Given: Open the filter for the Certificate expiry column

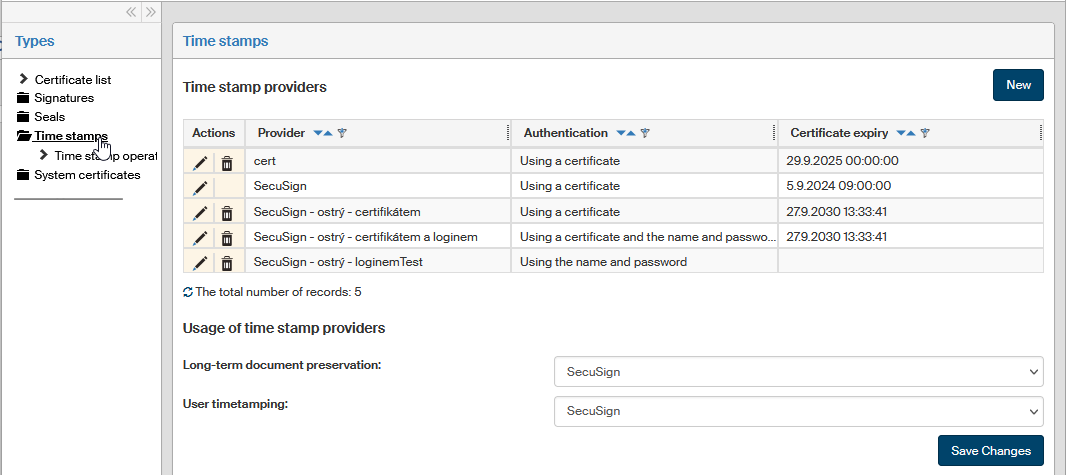Looking at the screenshot, I should point(925,133).
